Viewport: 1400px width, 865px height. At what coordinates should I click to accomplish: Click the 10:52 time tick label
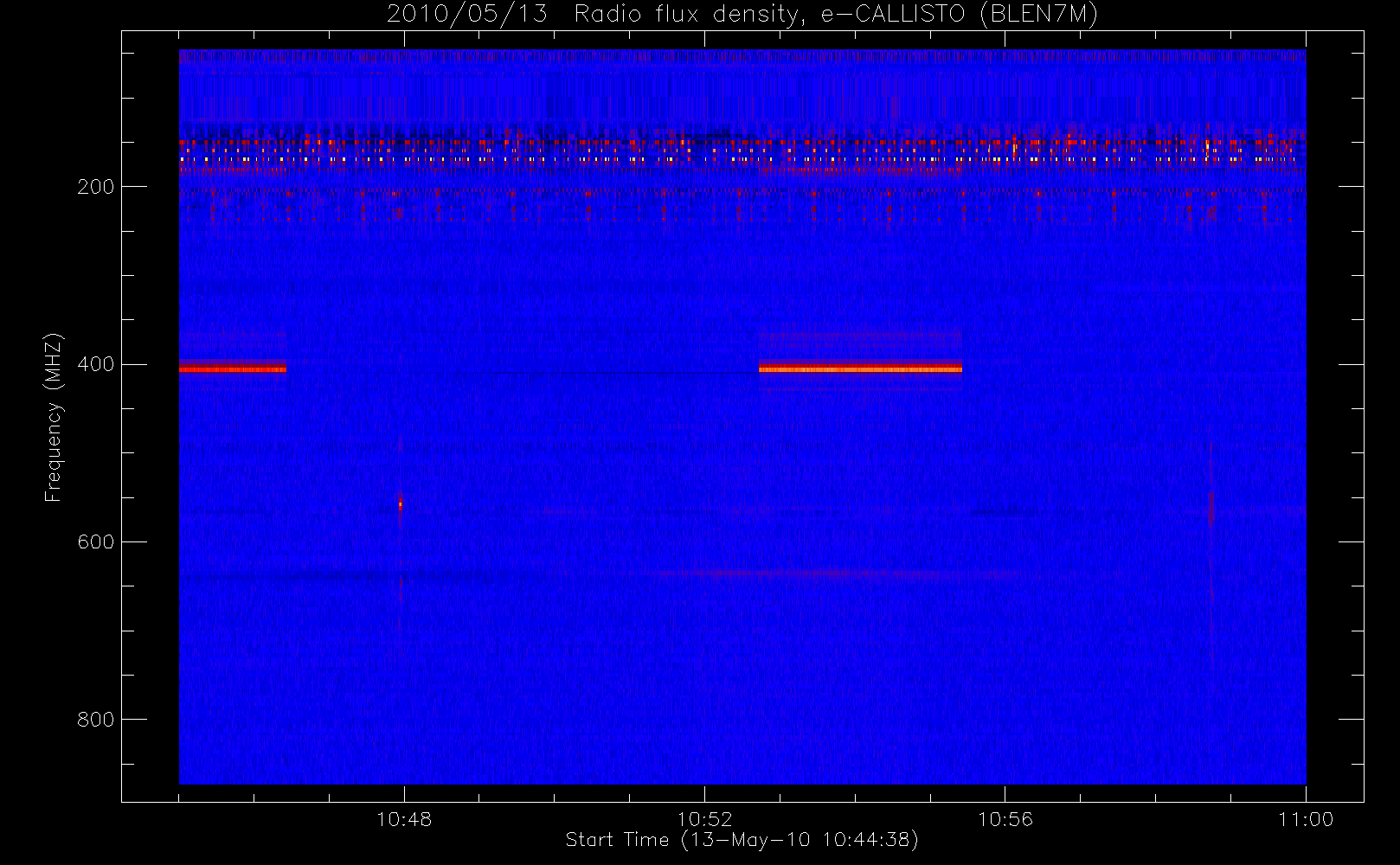click(704, 819)
